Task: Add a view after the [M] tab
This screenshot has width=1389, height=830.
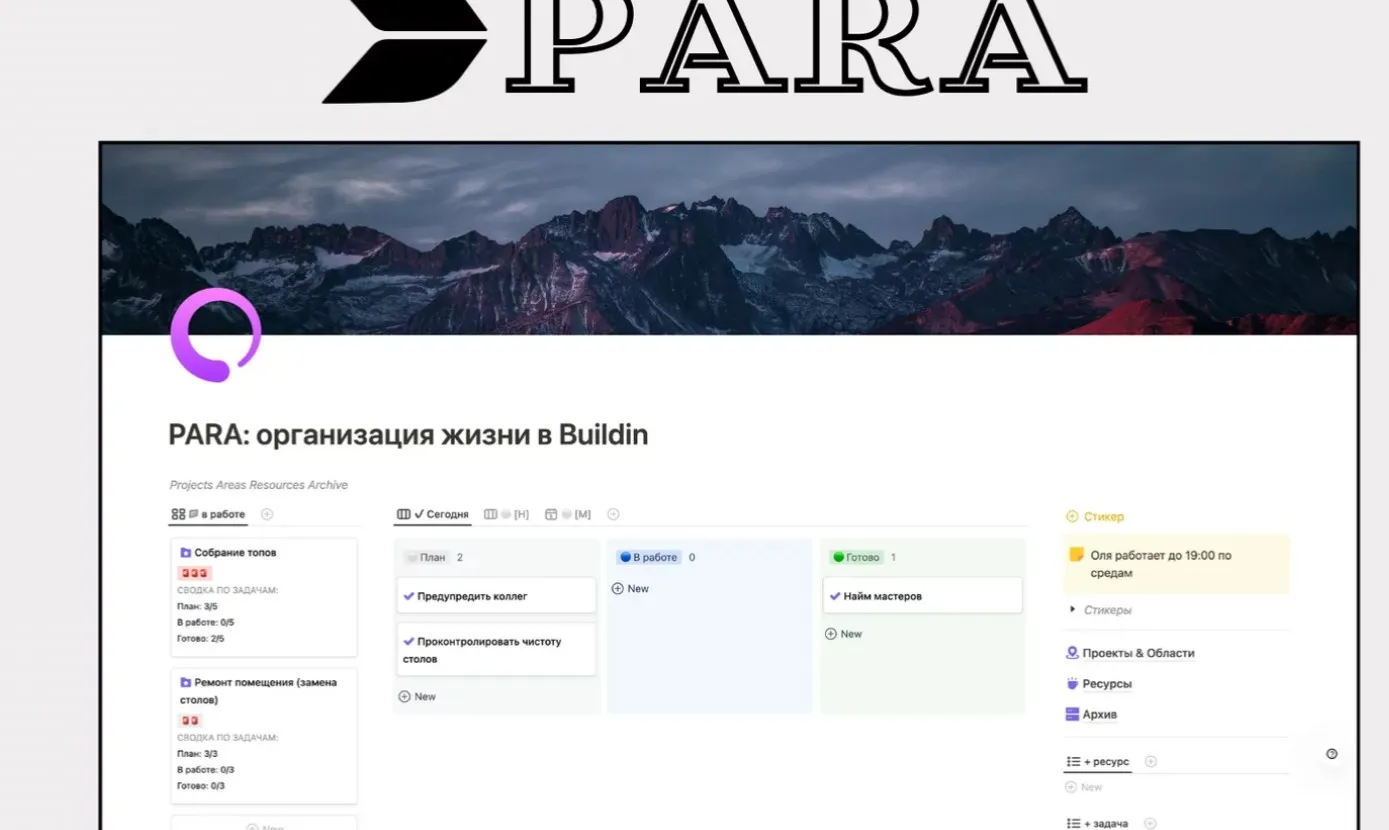Action: 613,514
